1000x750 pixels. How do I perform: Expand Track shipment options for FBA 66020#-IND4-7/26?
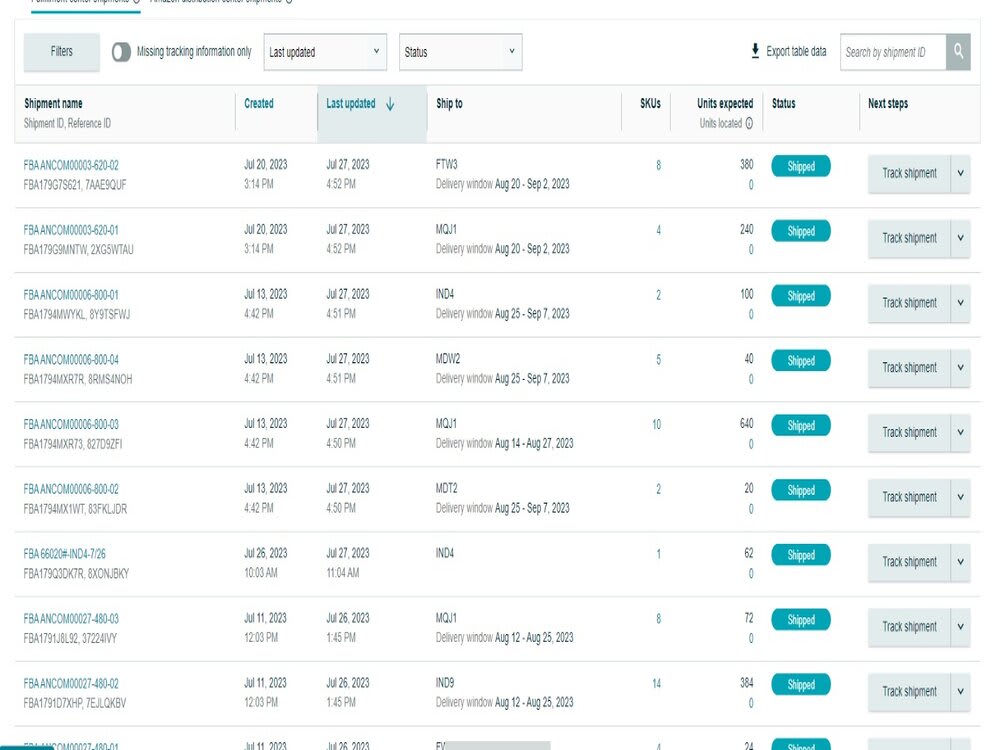960,562
